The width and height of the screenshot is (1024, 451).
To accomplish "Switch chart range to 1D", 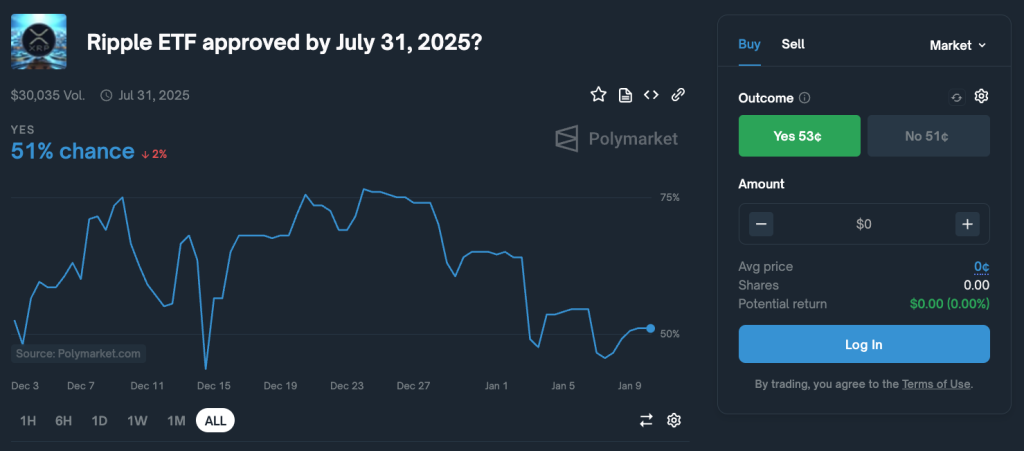I will pyautogui.click(x=100, y=421).
